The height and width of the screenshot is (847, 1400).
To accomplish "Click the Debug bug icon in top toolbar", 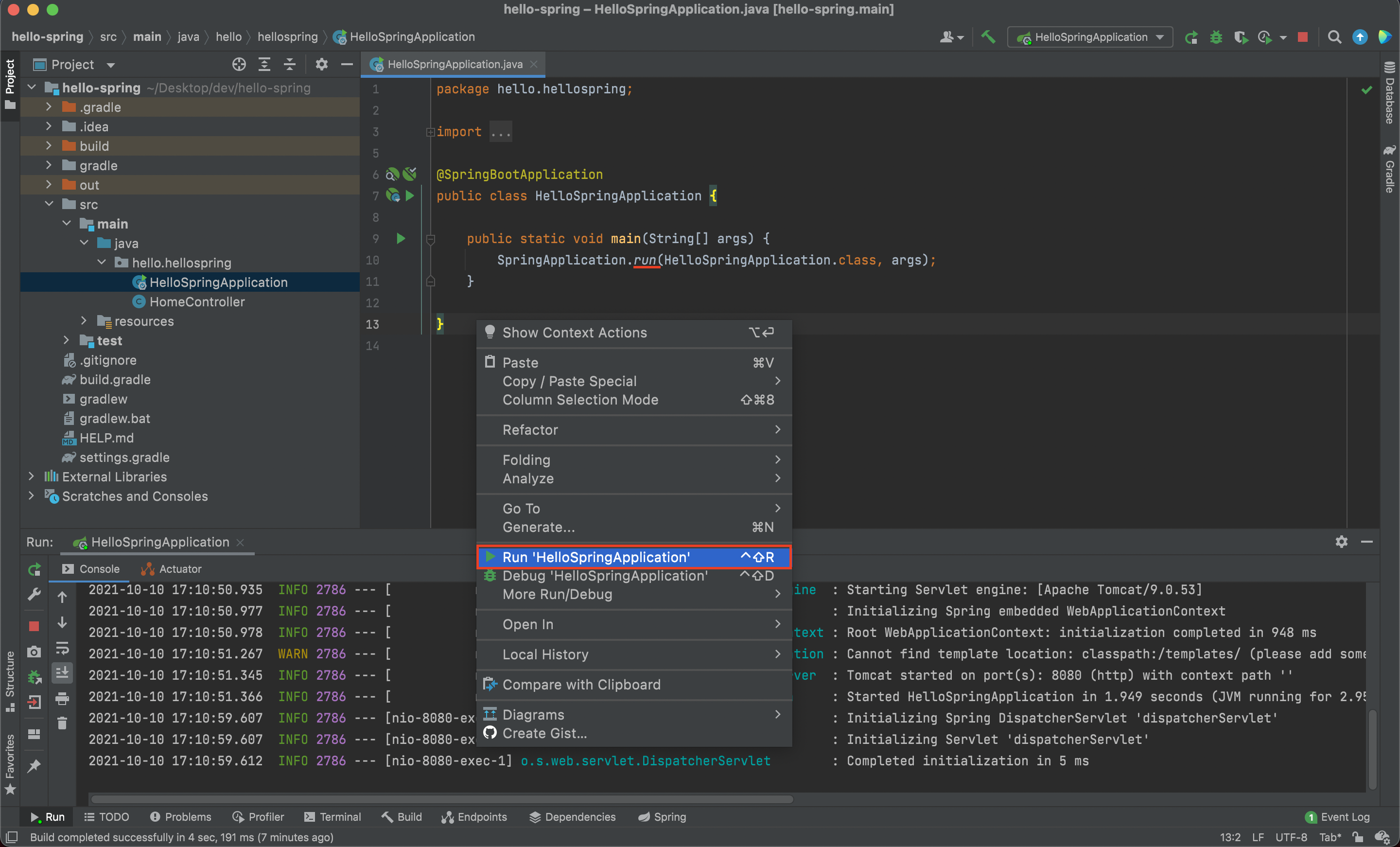I will pos(1215,37).
